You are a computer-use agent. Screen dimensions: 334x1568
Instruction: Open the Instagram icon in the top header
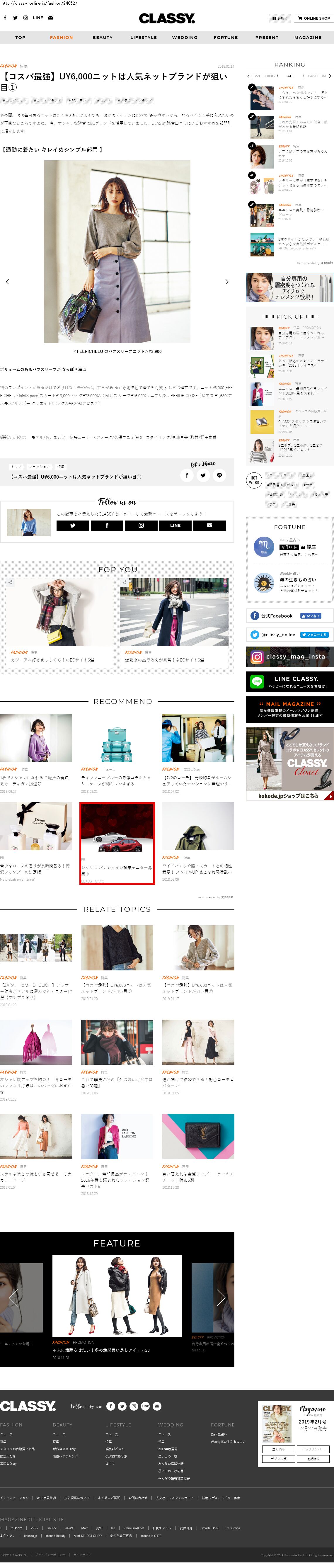coord(25,18)
